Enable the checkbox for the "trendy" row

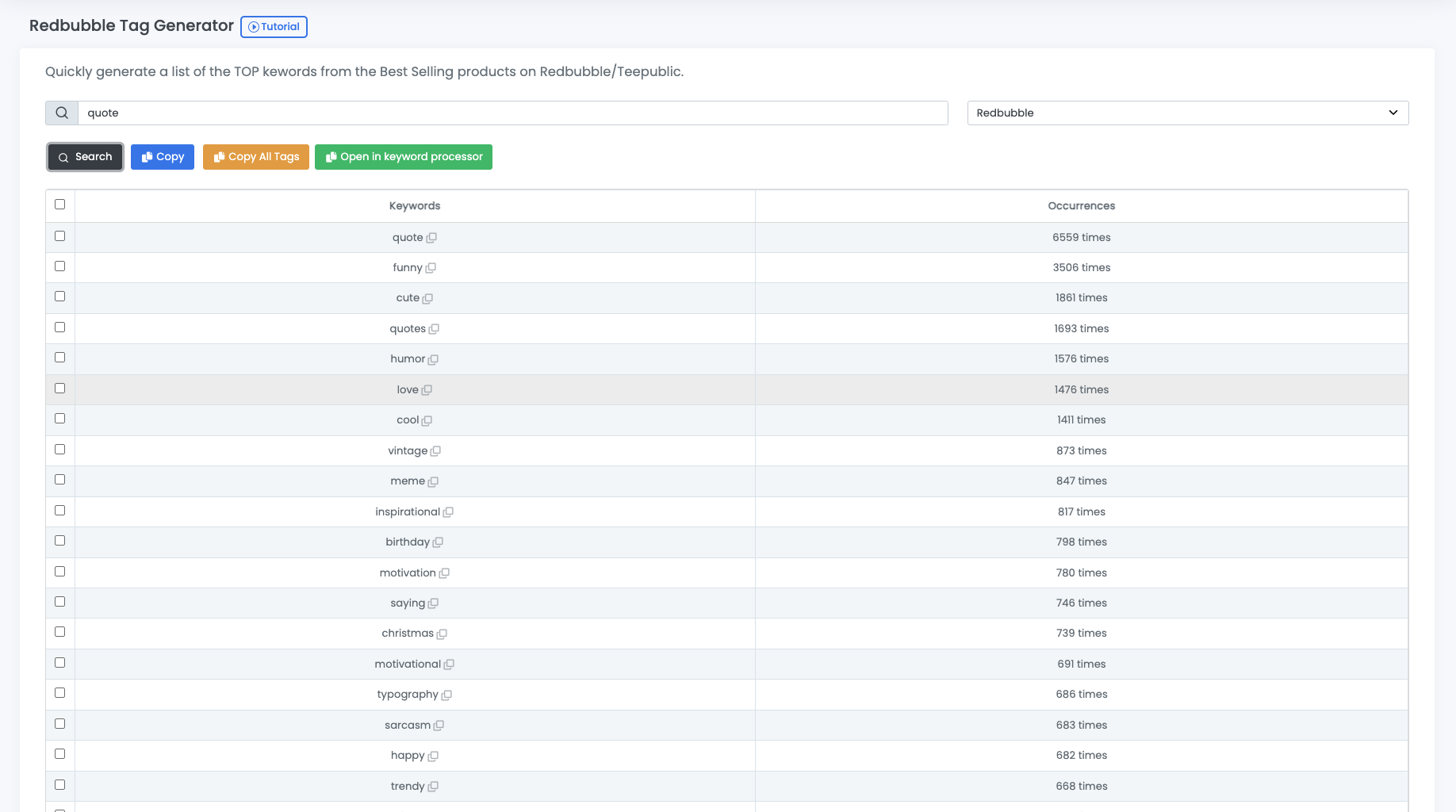pyautogui.click(x=60, y=785)
